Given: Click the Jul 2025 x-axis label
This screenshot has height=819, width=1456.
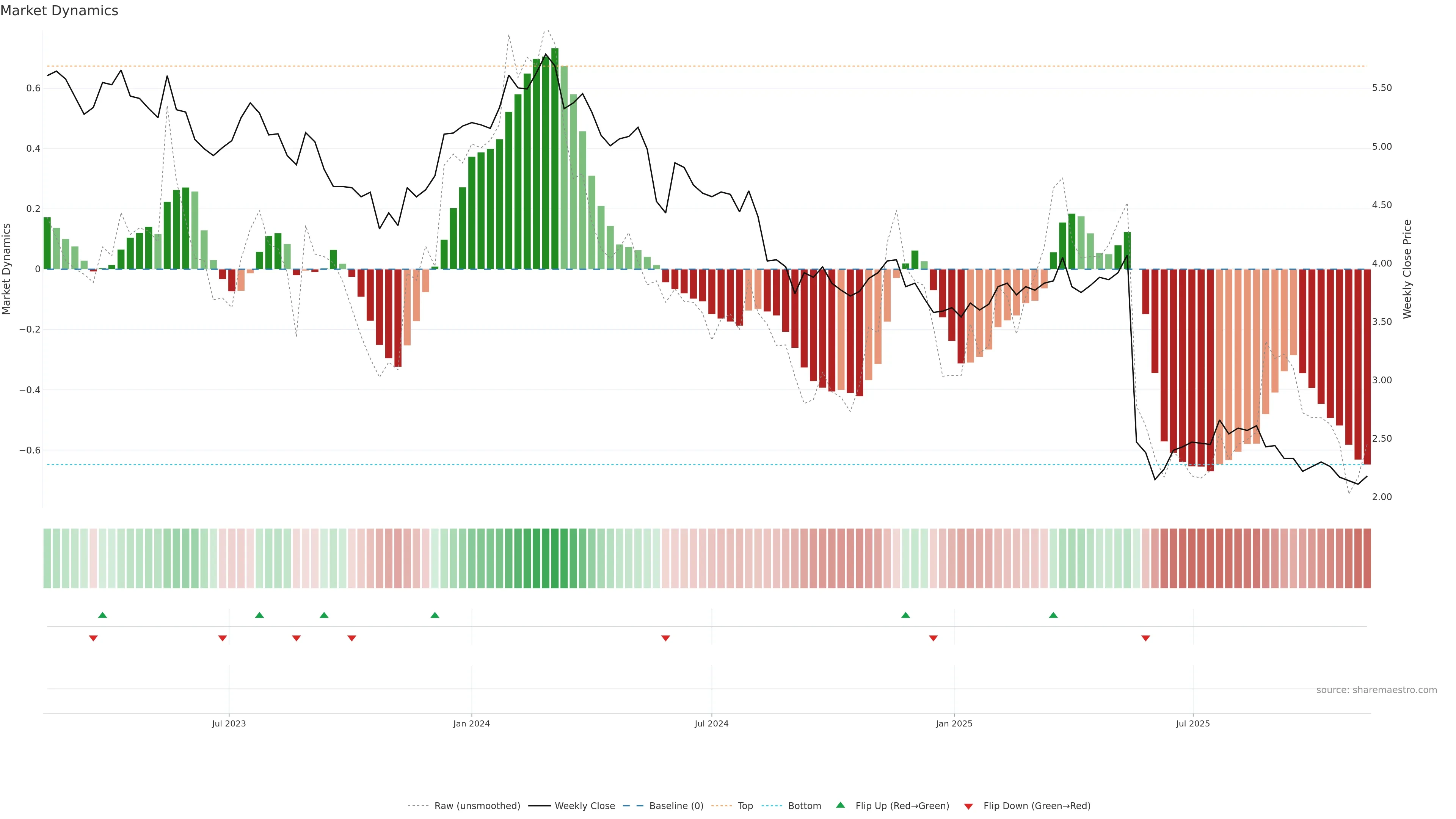Looking at the screenshot, I should (x=1192, y=723).
